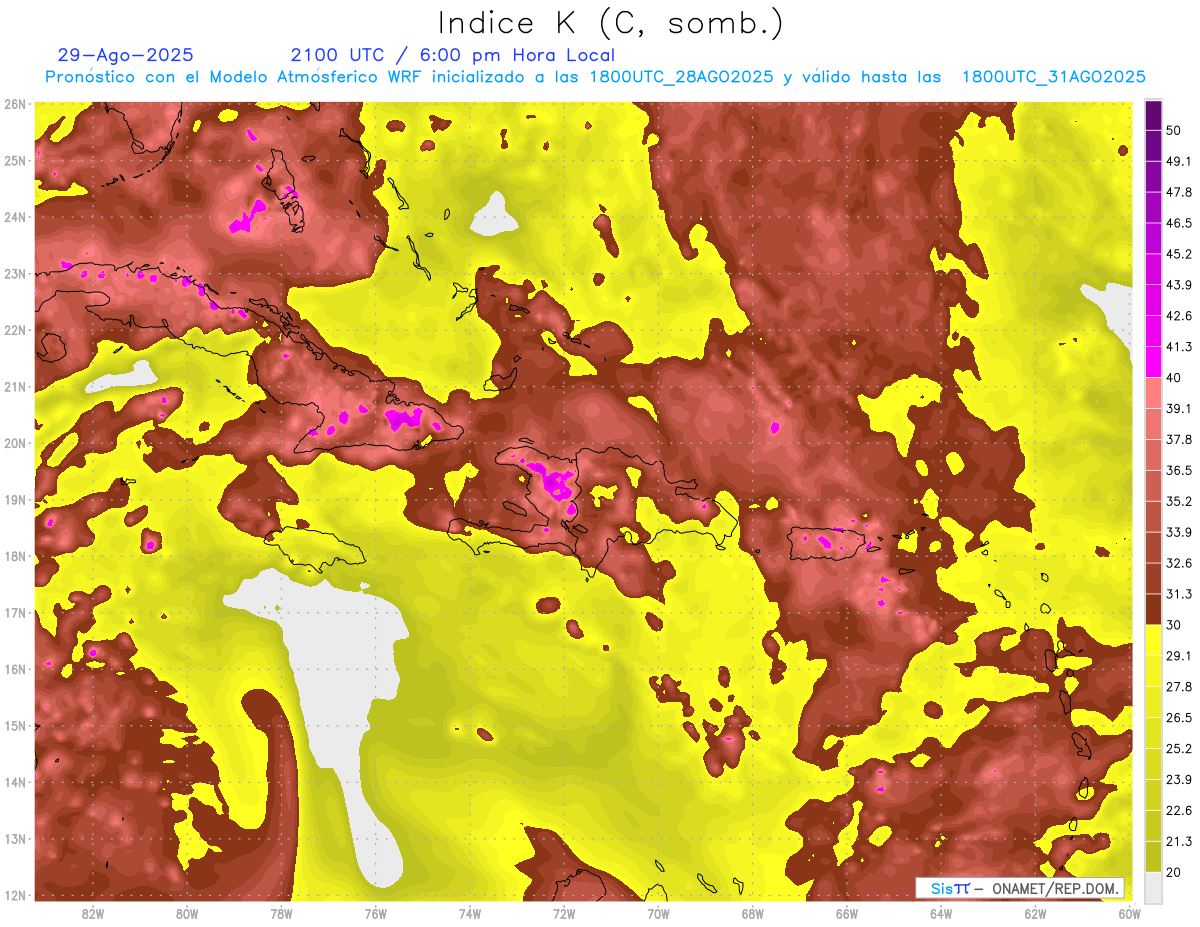Click the '1800UTC_28AGO2025' initialization time

[683, 77]
